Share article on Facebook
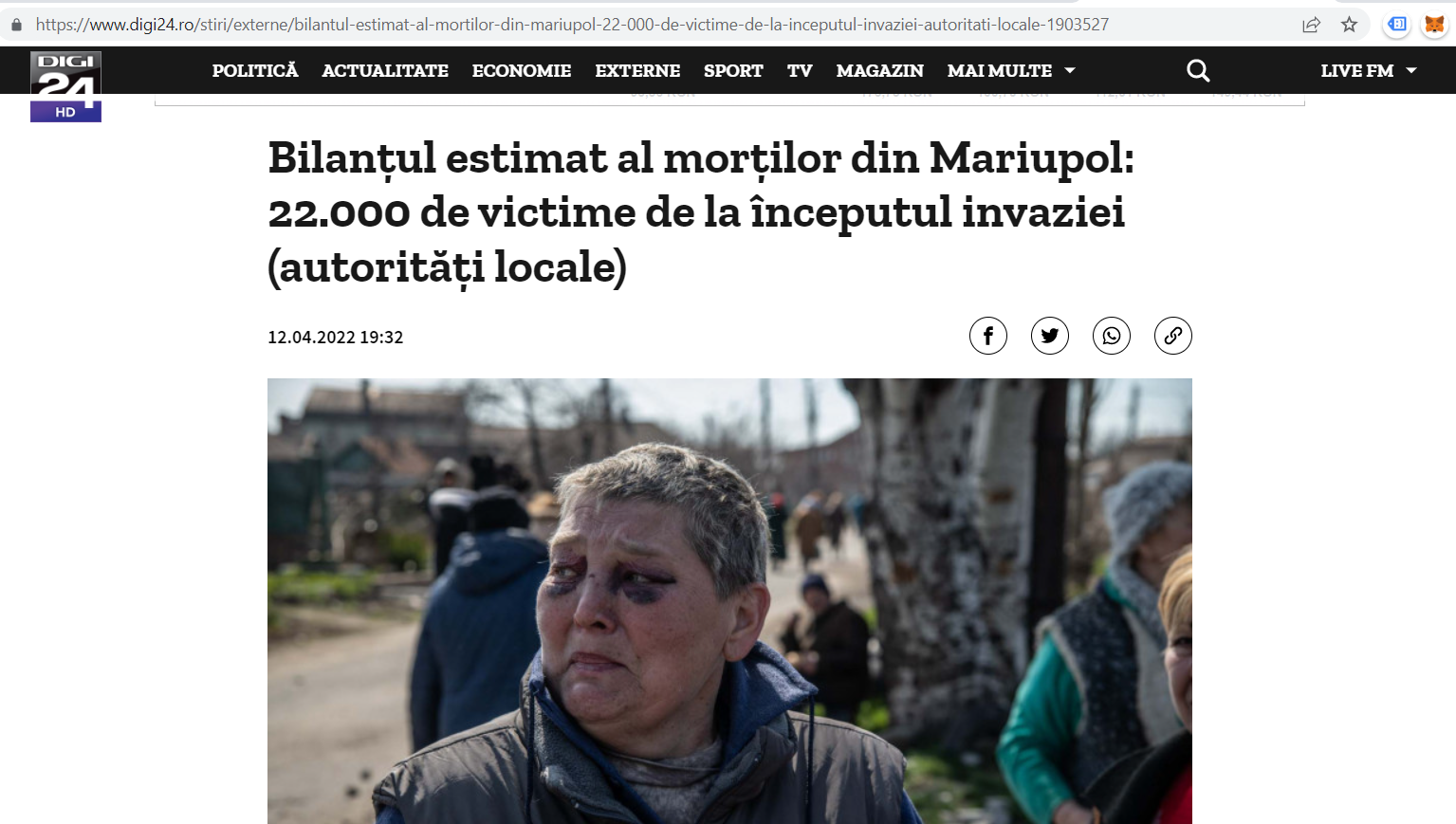This screenshot has width=1456, height=824. click(x=987, y=336)
